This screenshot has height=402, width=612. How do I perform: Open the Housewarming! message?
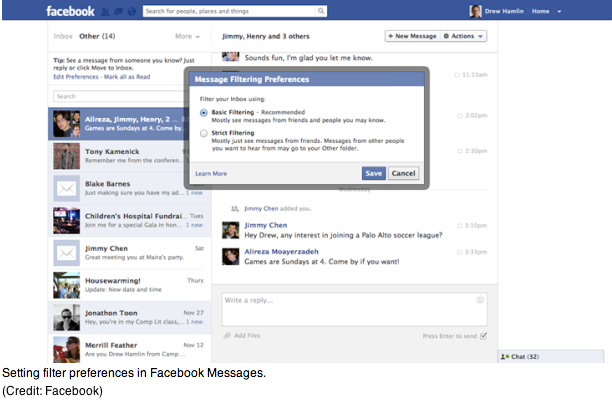pos(130,285)
